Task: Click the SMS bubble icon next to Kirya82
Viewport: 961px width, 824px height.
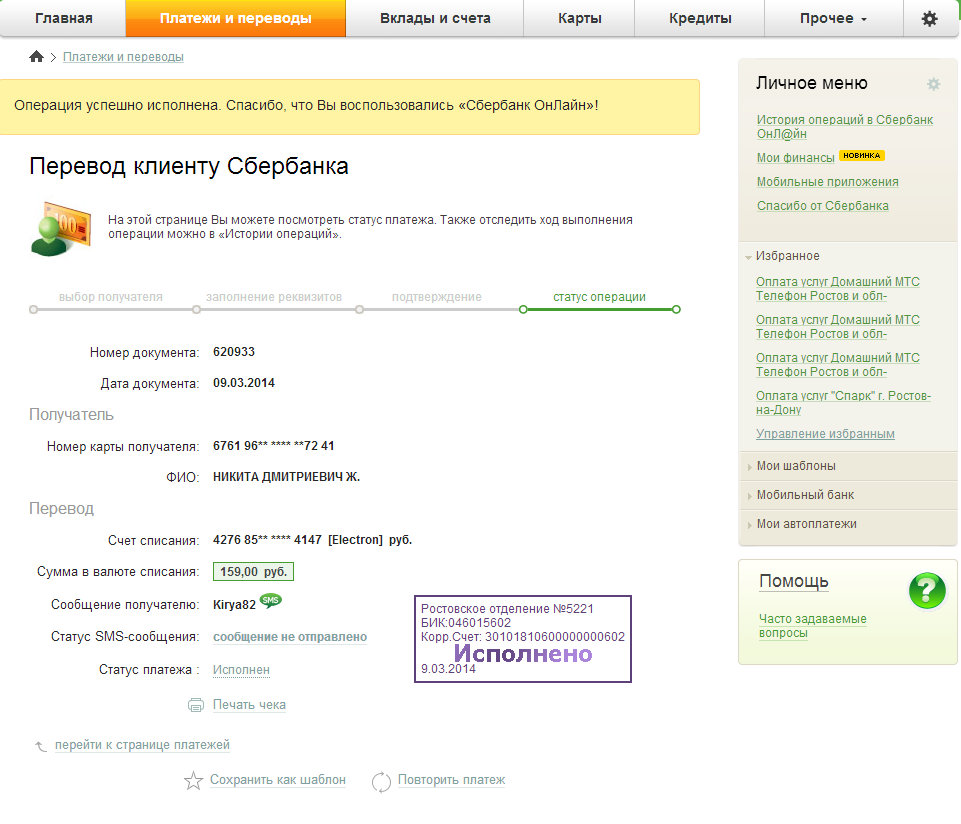Action: 270,601
